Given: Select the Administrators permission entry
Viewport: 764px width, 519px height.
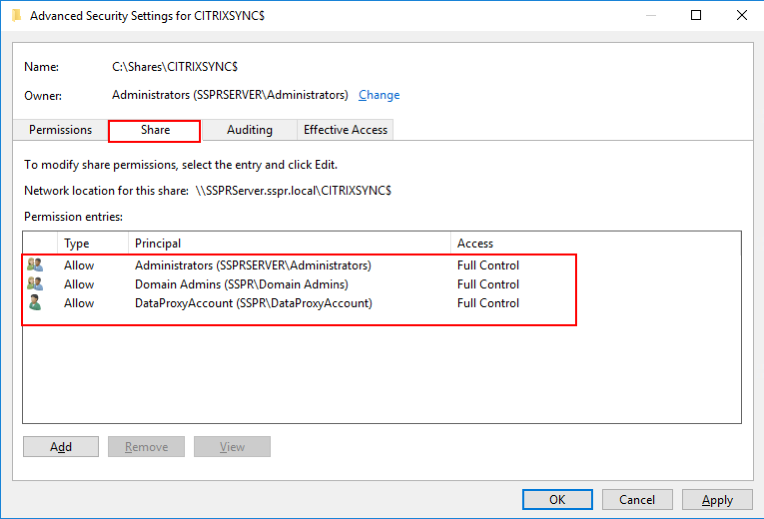Looking at the screenshot, I should click(253, 266).
